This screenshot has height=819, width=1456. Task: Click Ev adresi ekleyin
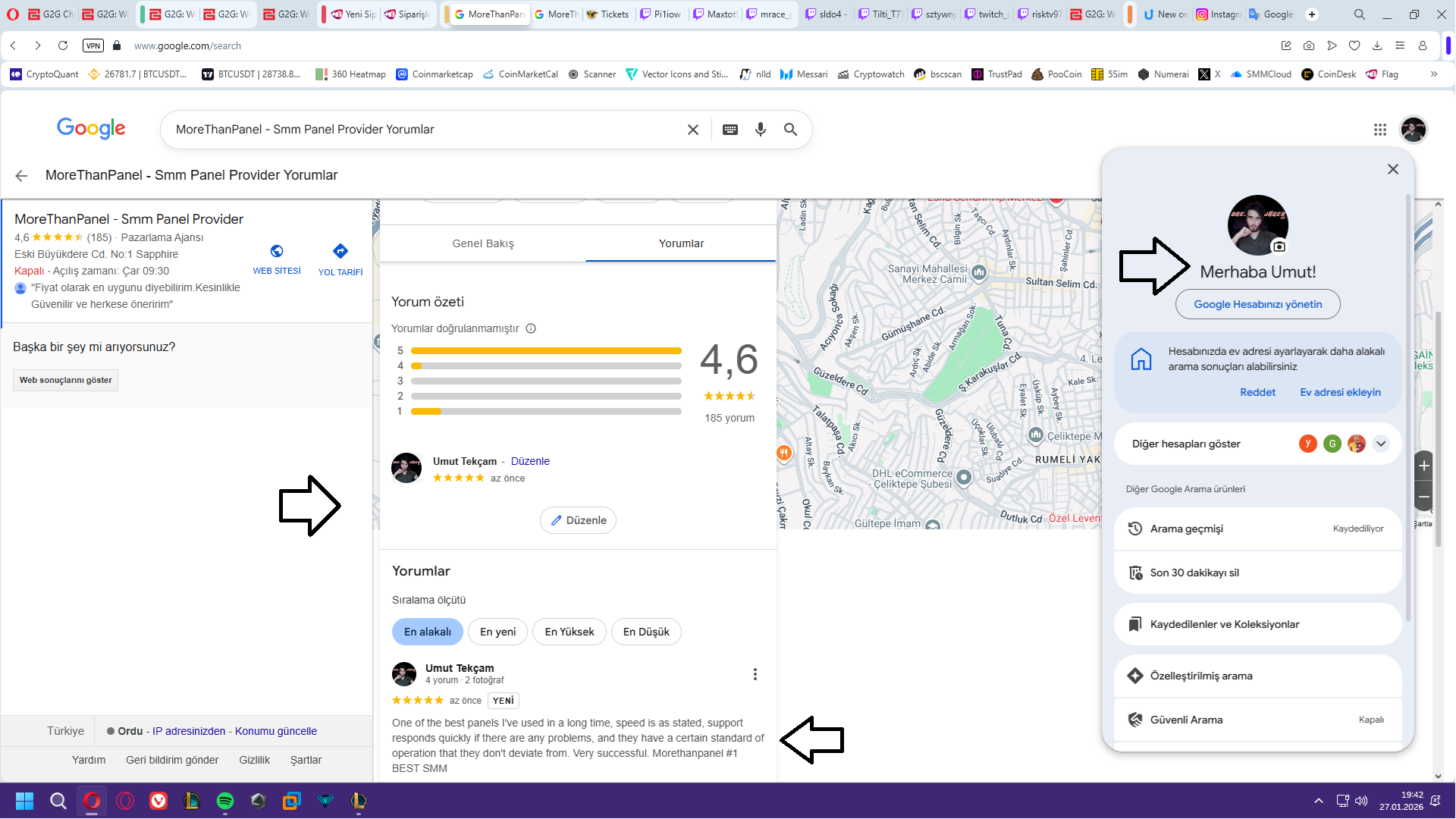[1340, 392]
